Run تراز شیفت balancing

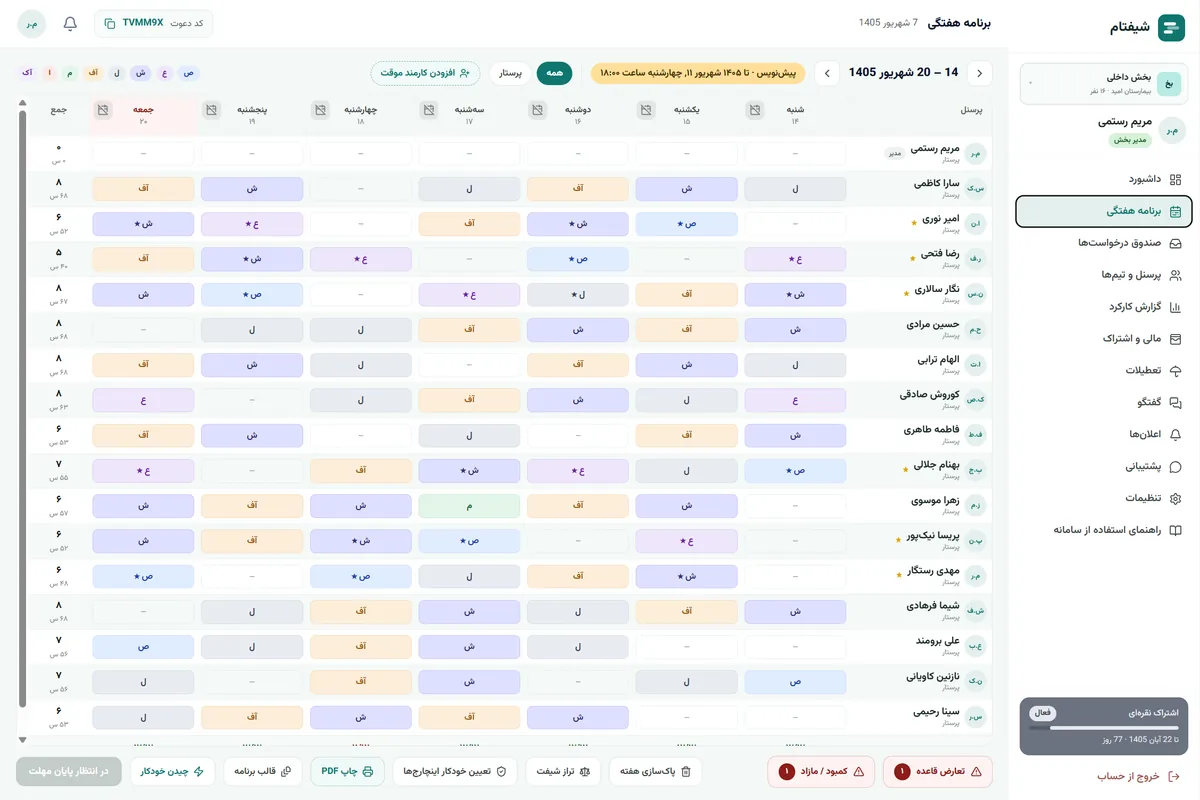point(564,771)
